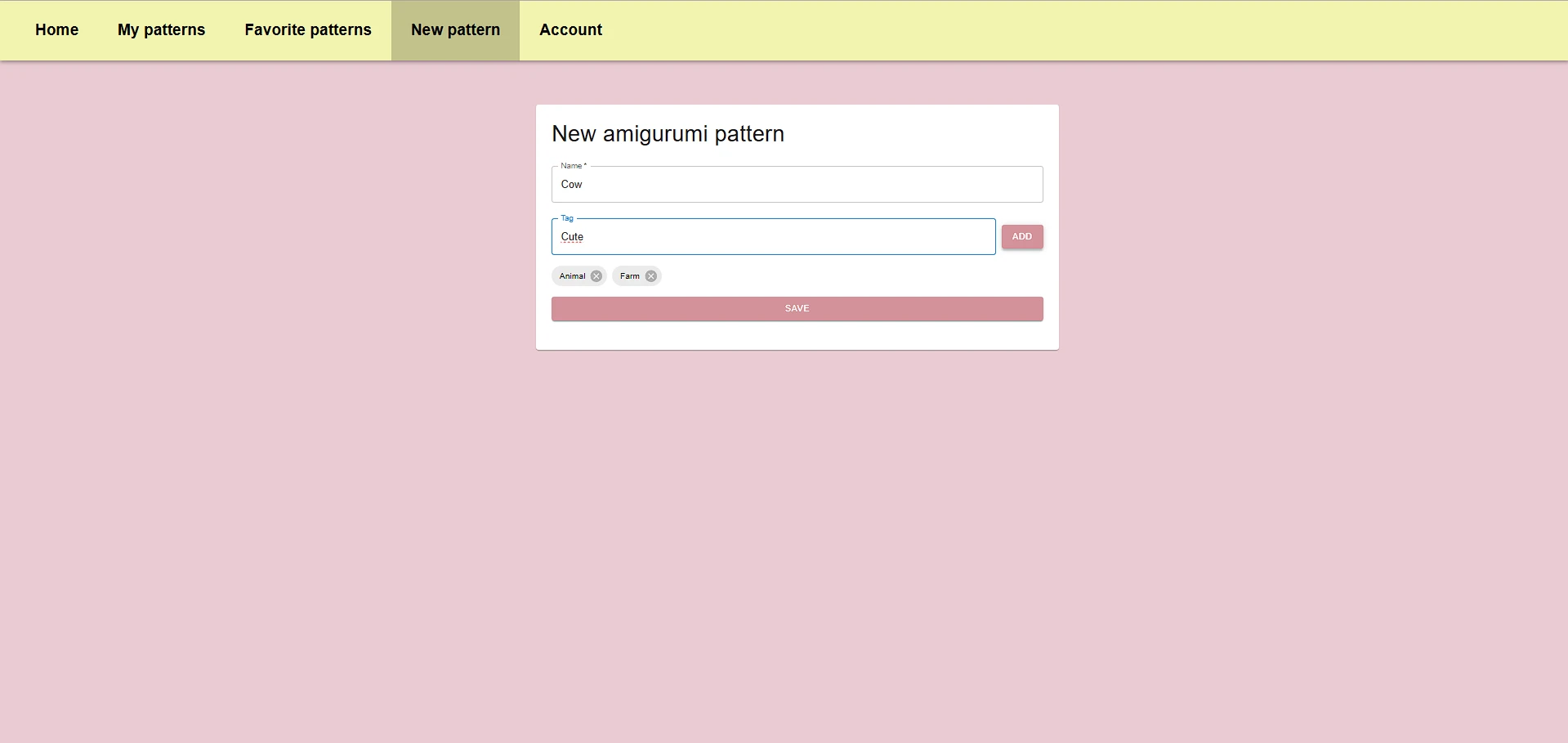
Task: Select the New pattern tab
Action: 455,29
